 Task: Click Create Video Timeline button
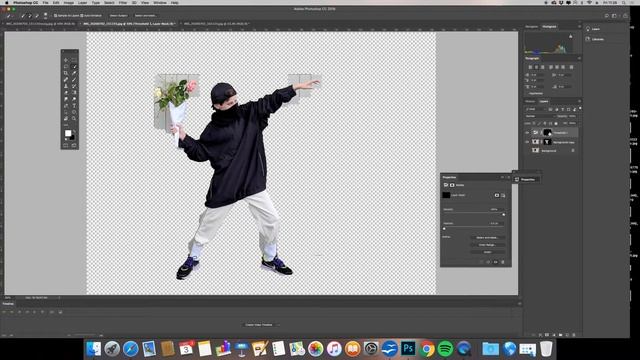(259, 325)
